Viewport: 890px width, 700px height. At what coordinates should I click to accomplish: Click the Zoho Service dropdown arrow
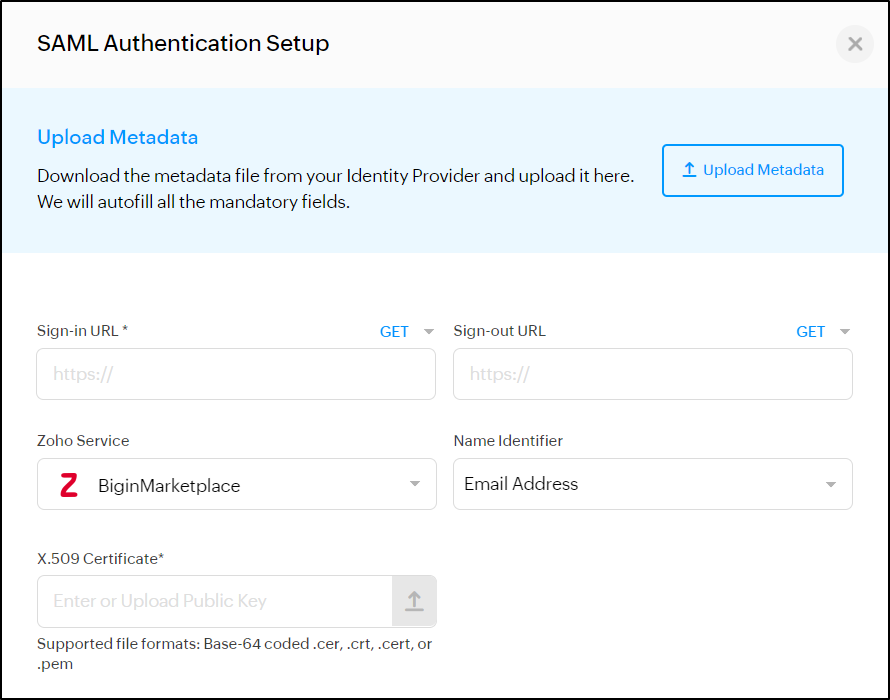[x=415, y=485]
